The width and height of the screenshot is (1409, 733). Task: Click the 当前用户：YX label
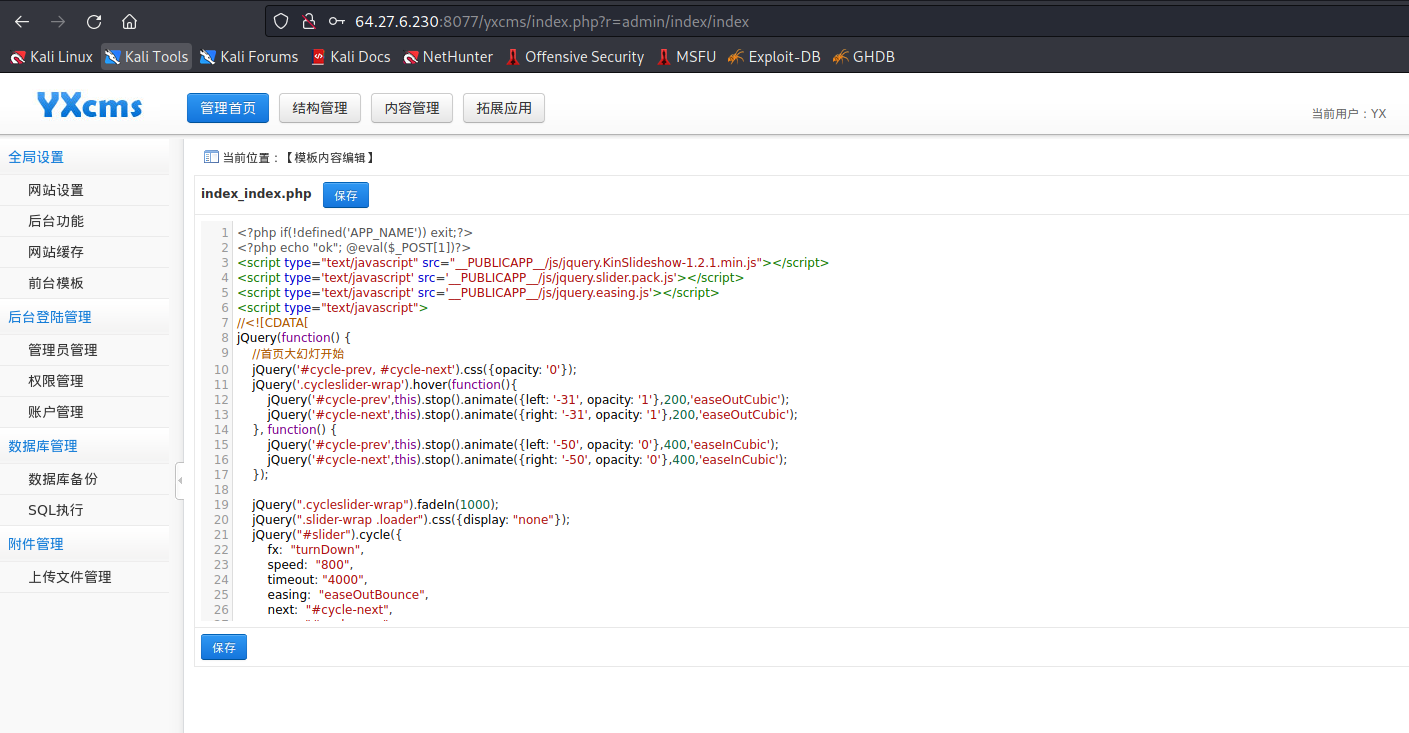pos(1348,114)
